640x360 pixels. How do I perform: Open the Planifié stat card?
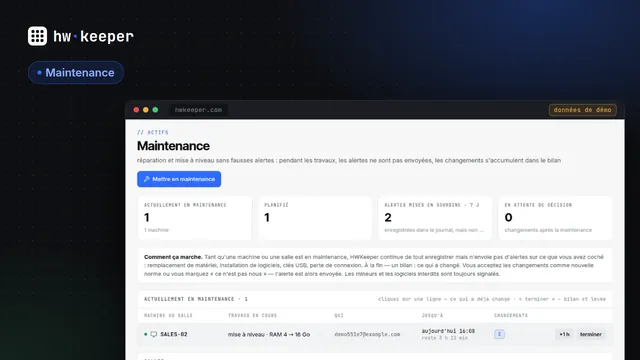click(x=315, y=218)
